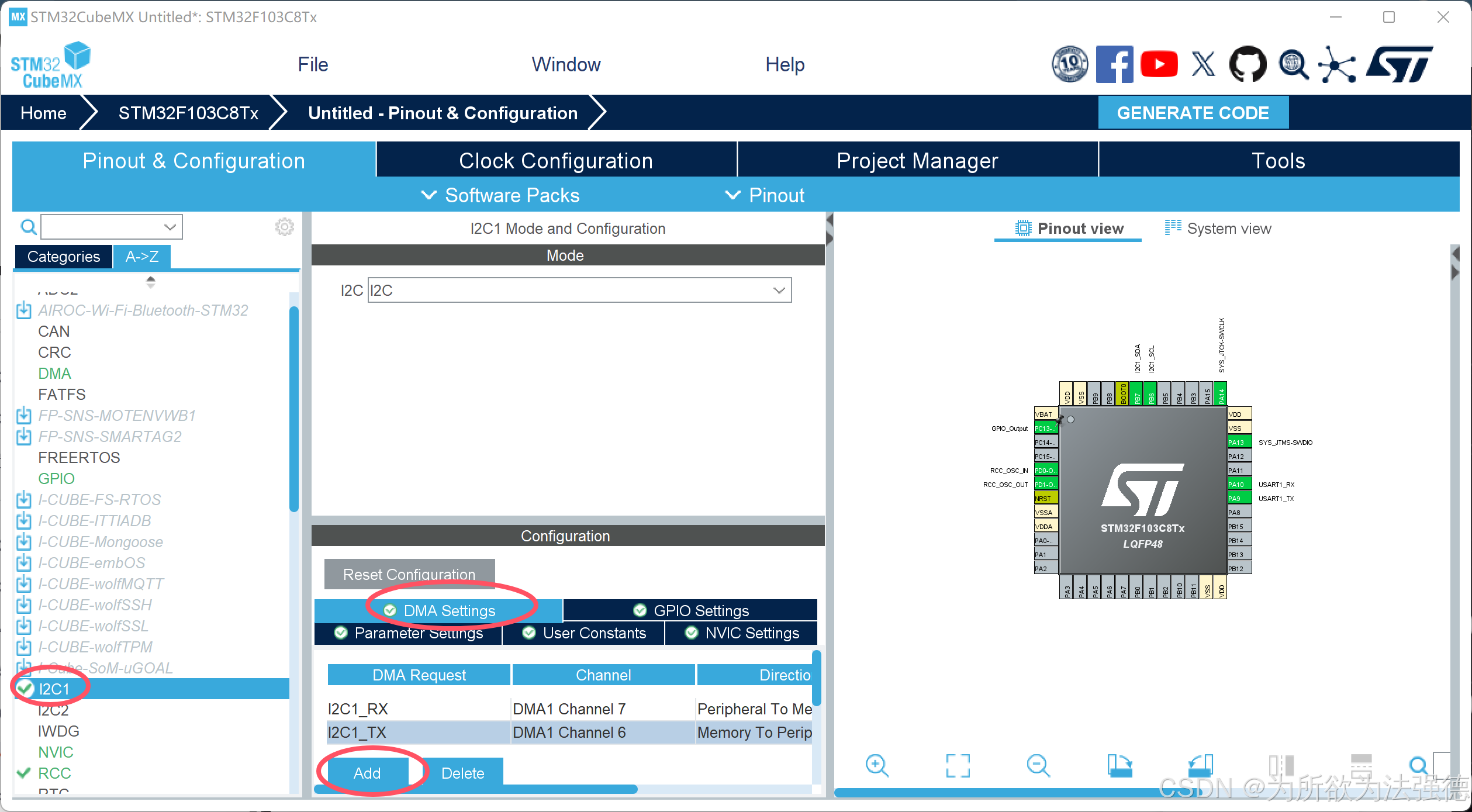Screen dimensions: 1472x812
Task: Rotate chip view counterclockwise
Action: (x=1201, y=765)
